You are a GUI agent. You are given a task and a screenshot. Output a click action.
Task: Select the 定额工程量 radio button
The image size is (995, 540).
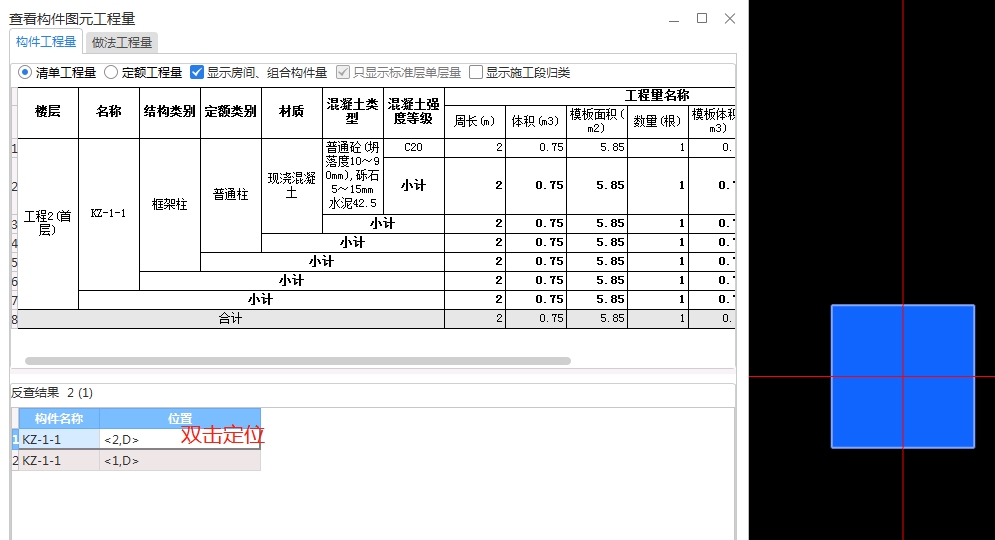click(111, 72)
